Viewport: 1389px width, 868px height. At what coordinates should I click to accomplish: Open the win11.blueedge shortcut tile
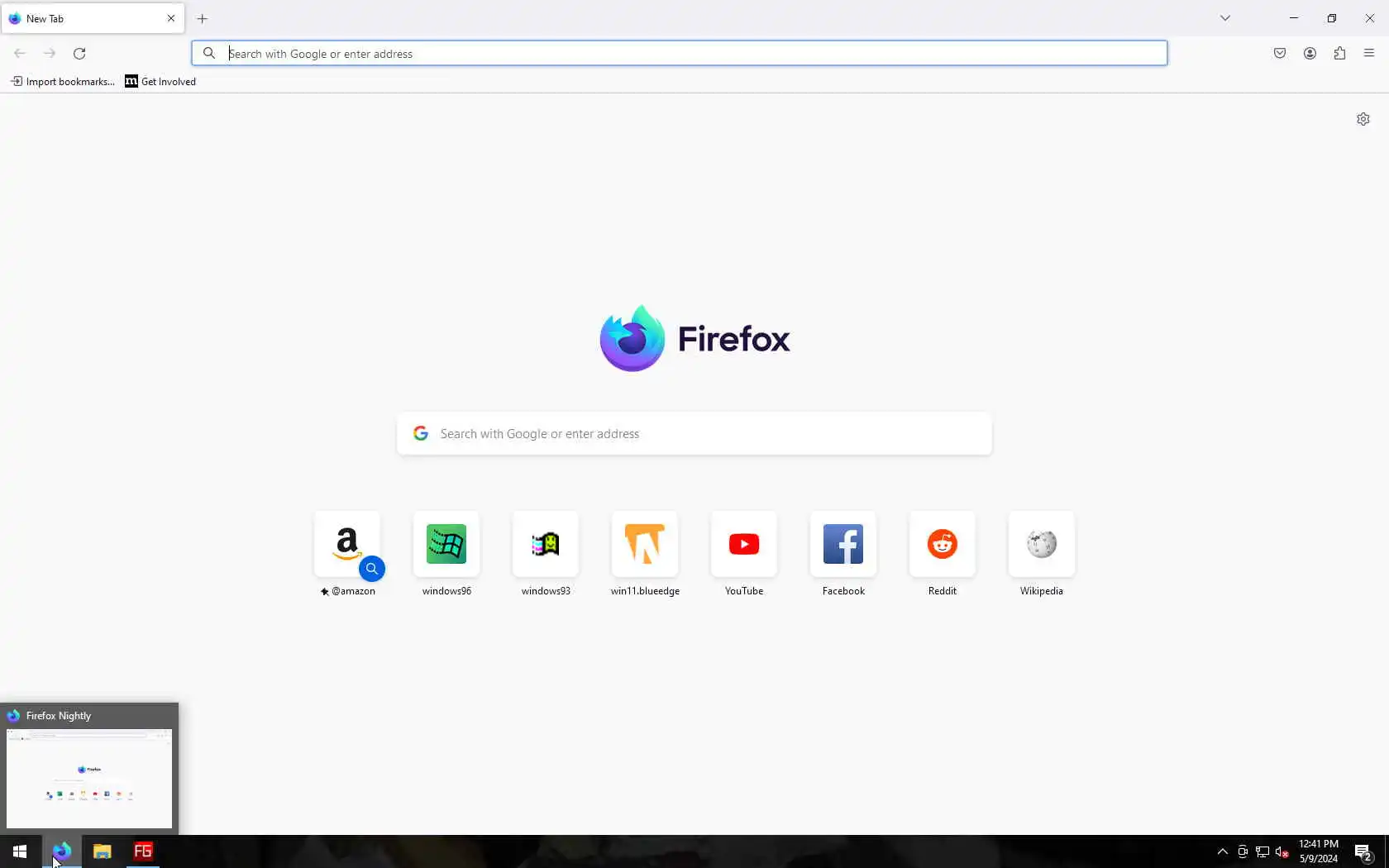(x=645, y=544)
